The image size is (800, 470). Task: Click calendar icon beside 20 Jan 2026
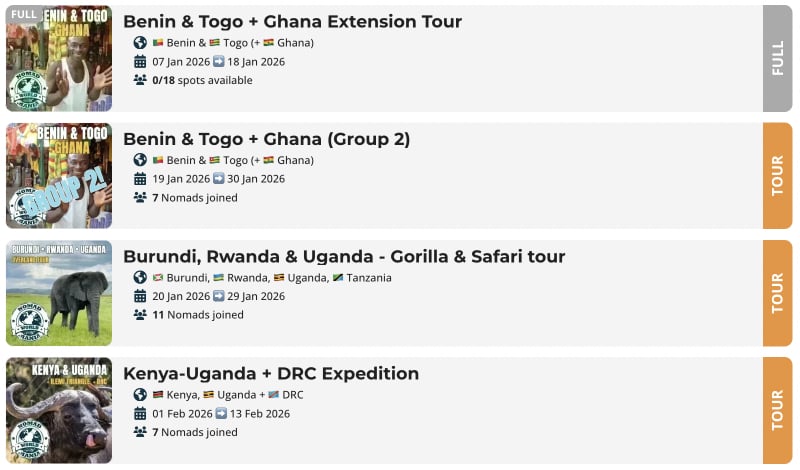(x=140, y=296)
